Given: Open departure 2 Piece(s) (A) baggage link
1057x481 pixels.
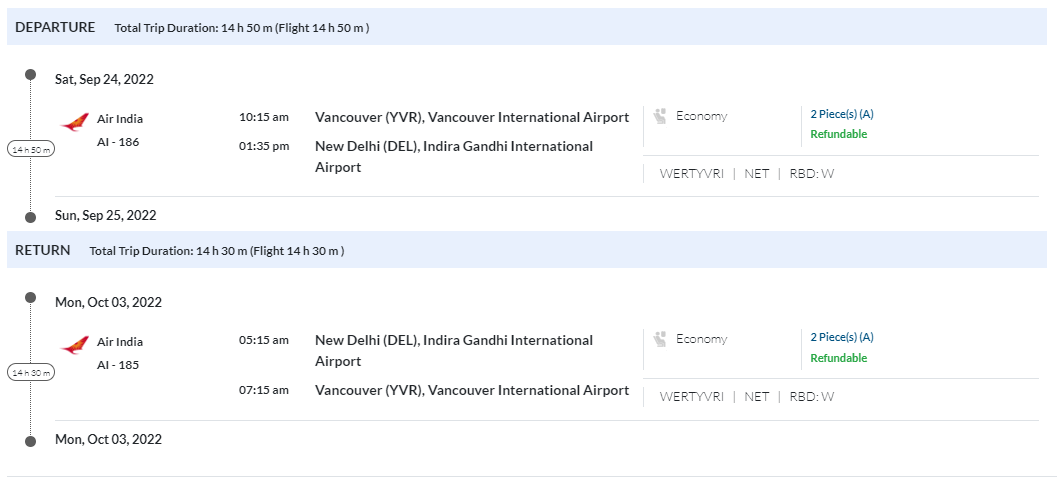Looking at the screenshot, I should 841,114.
